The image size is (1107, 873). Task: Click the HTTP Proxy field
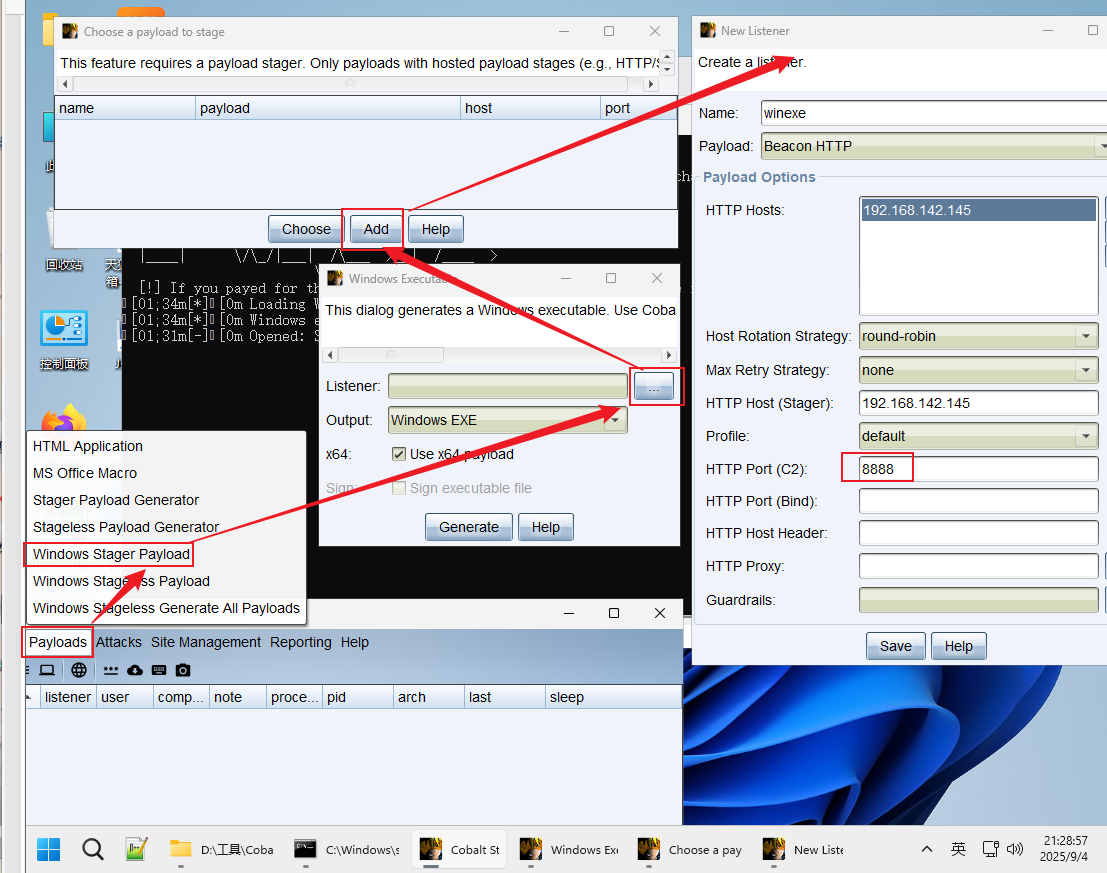978,566
